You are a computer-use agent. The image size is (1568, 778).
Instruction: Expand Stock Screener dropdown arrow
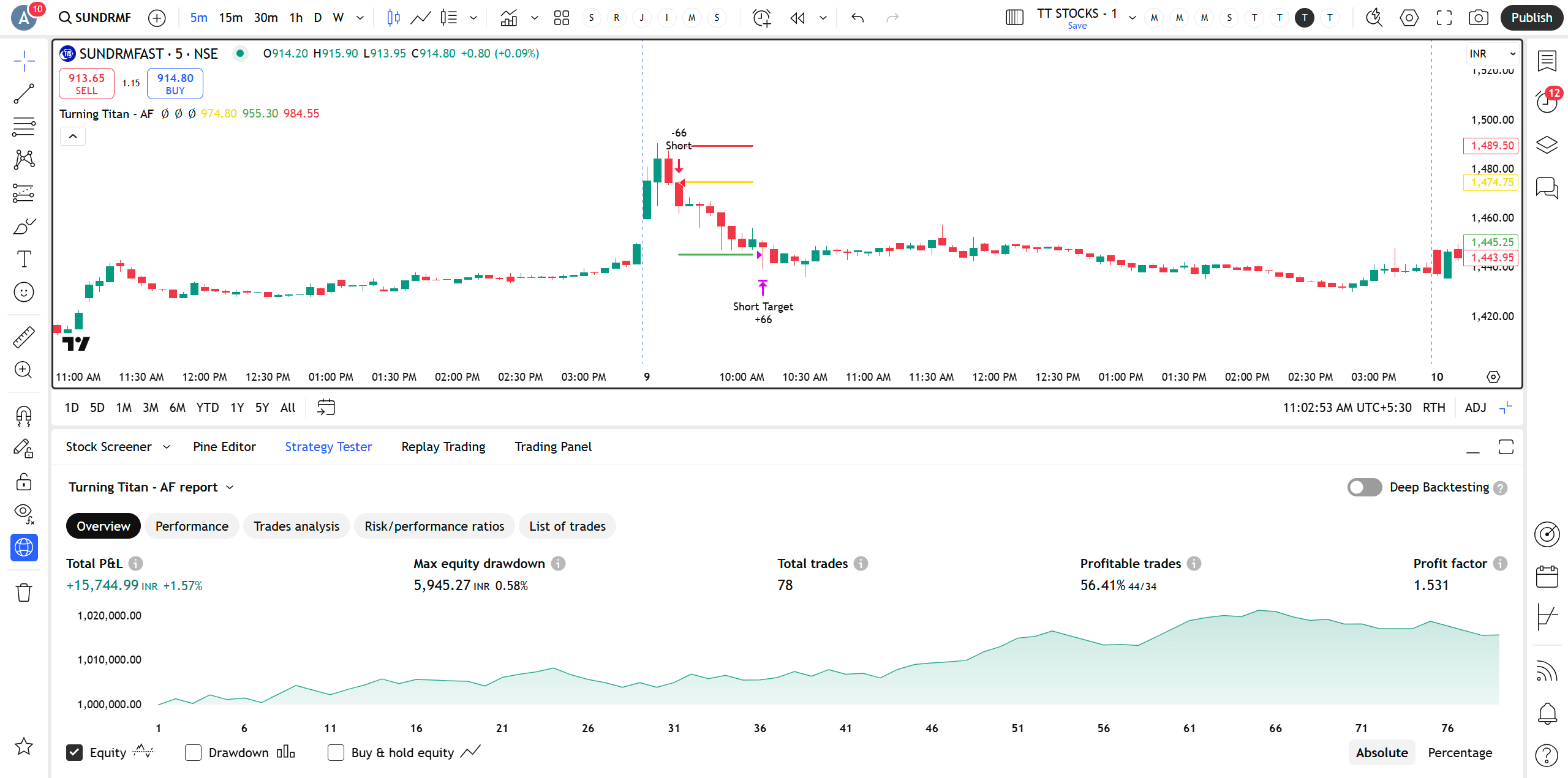(167, 447)
